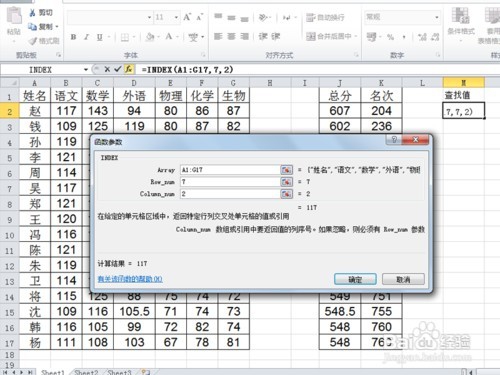Select row 2 header
Screen dimensions: 500x375
point(10,111)
